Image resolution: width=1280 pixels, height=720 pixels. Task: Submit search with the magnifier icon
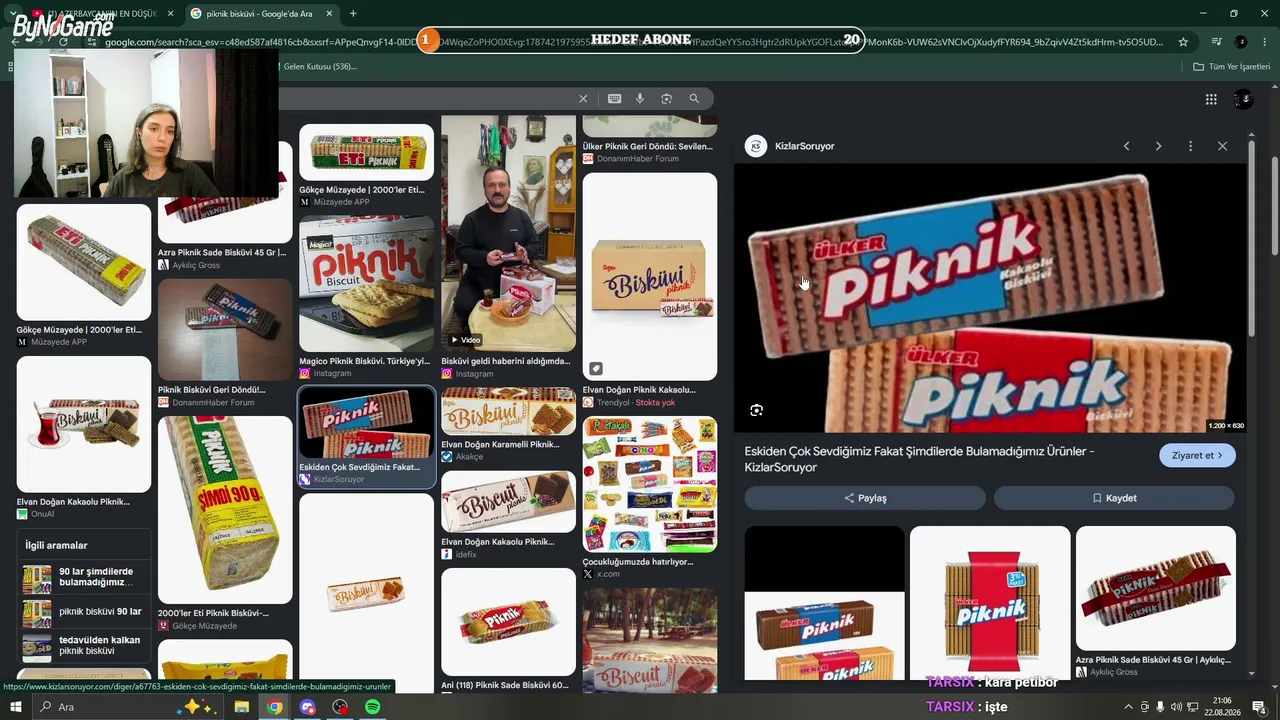[694, 99]
